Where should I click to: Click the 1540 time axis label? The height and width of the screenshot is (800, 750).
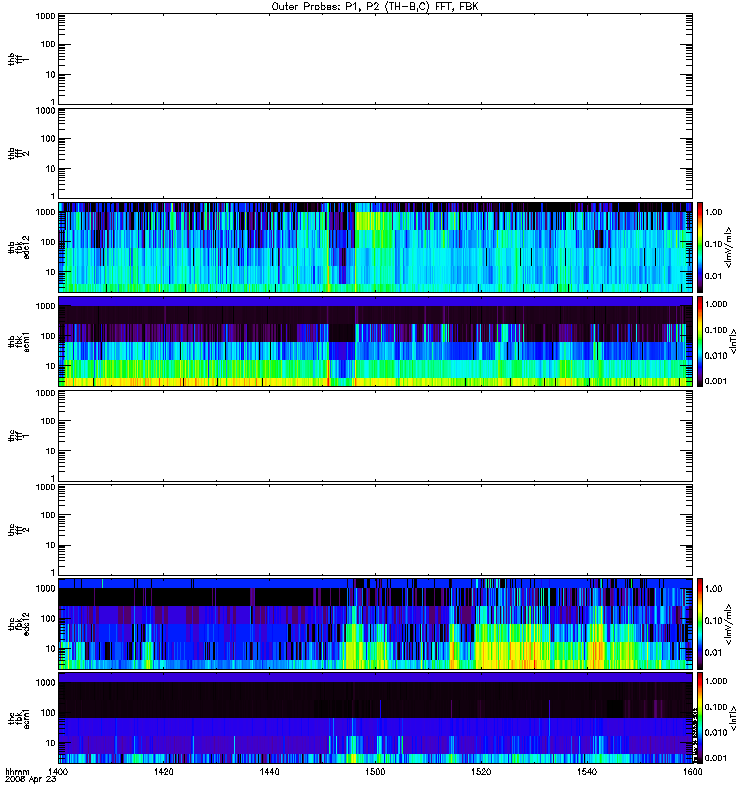point(587,771)
